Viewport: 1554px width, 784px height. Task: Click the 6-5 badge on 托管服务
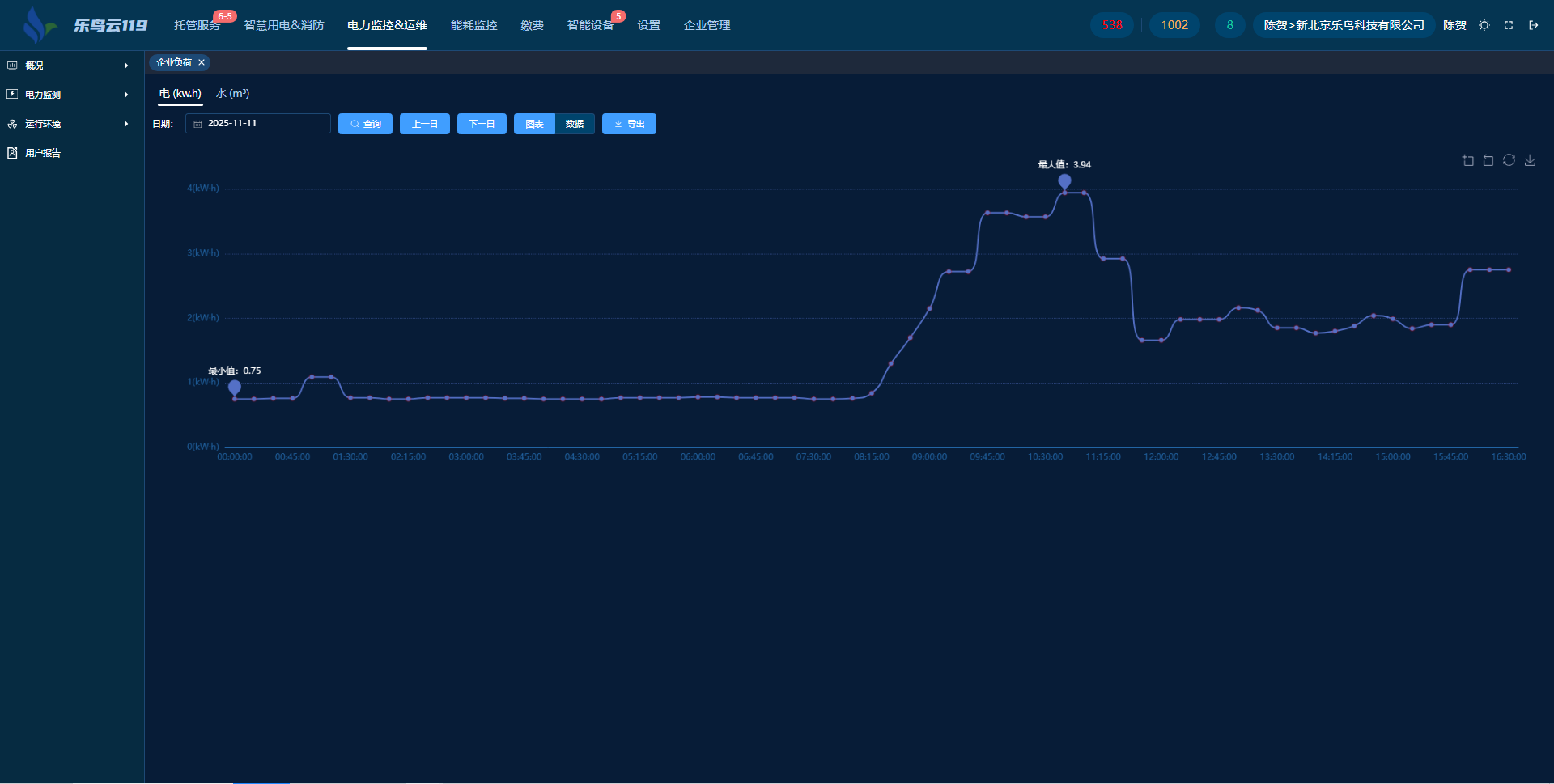click(x=224, y=16)
